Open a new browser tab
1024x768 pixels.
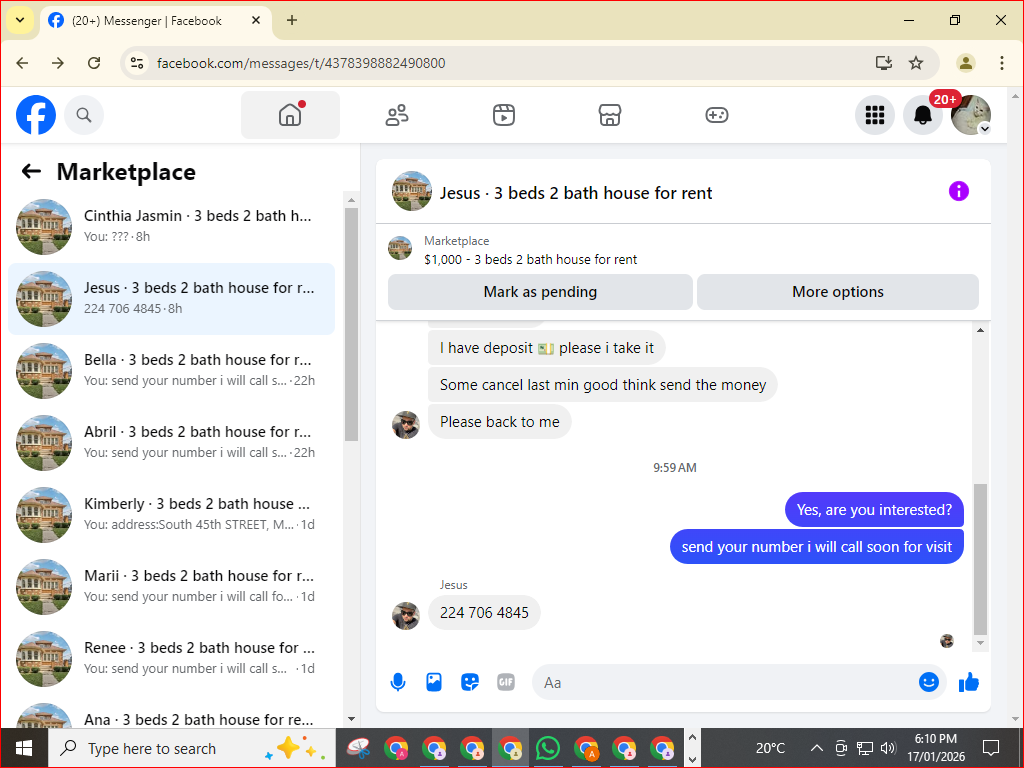pos(292,20)
